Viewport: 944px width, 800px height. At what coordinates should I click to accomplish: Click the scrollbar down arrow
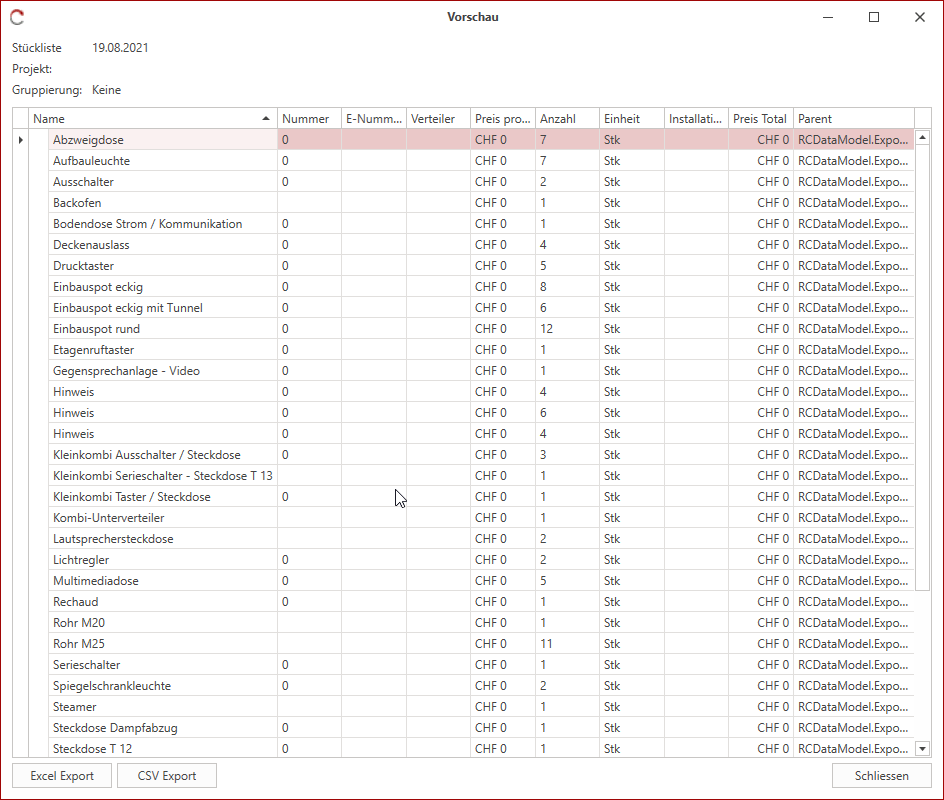tap(922, 749)
